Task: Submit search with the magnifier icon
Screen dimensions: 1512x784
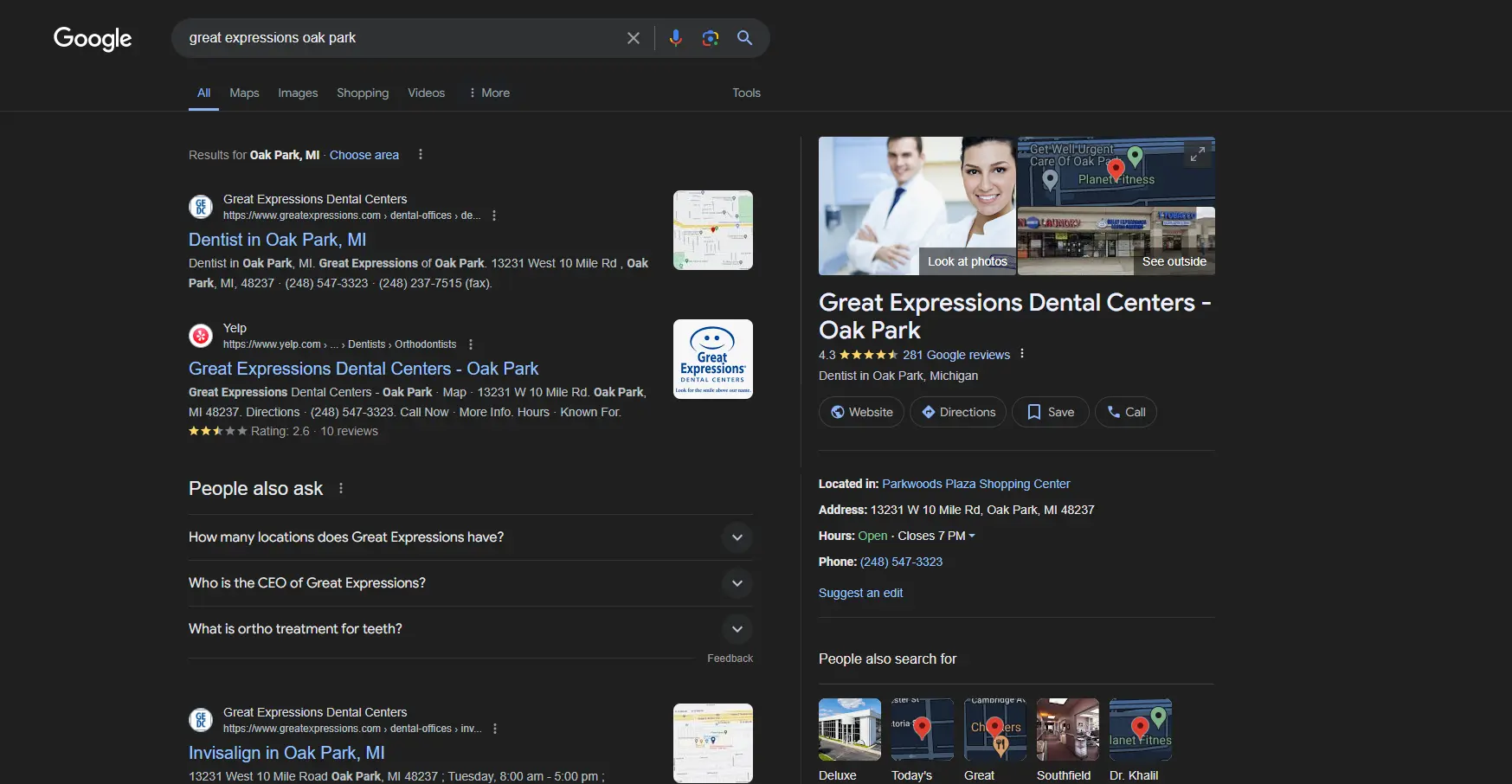Action: (744, 38)
